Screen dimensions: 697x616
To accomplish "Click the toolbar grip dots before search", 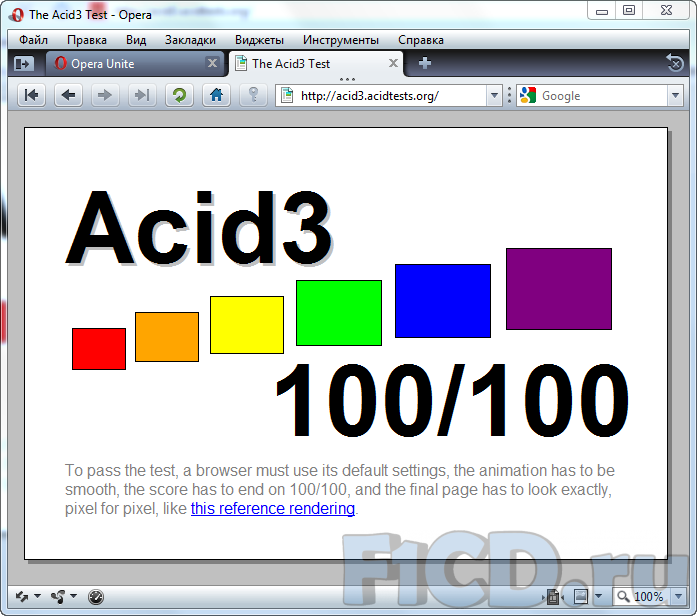I will (509, 96).
